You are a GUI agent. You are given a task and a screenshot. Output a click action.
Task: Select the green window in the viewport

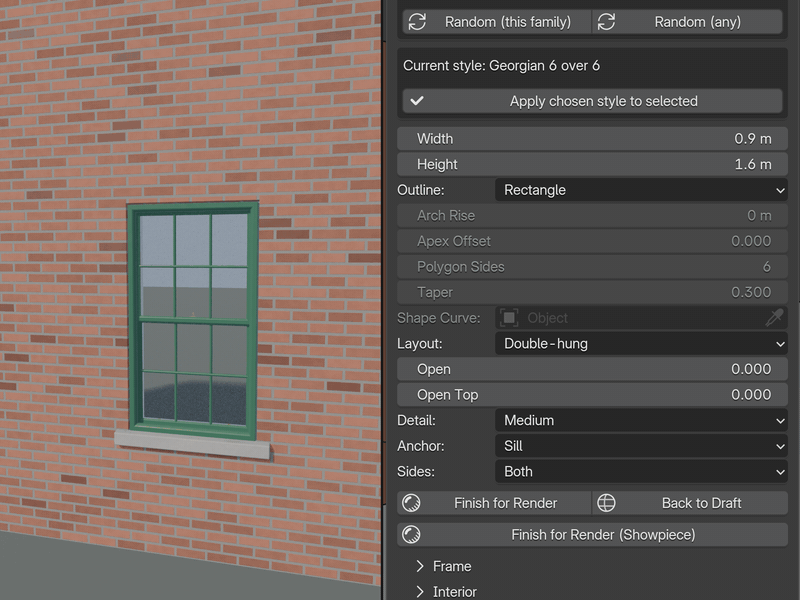click(193, 320)
